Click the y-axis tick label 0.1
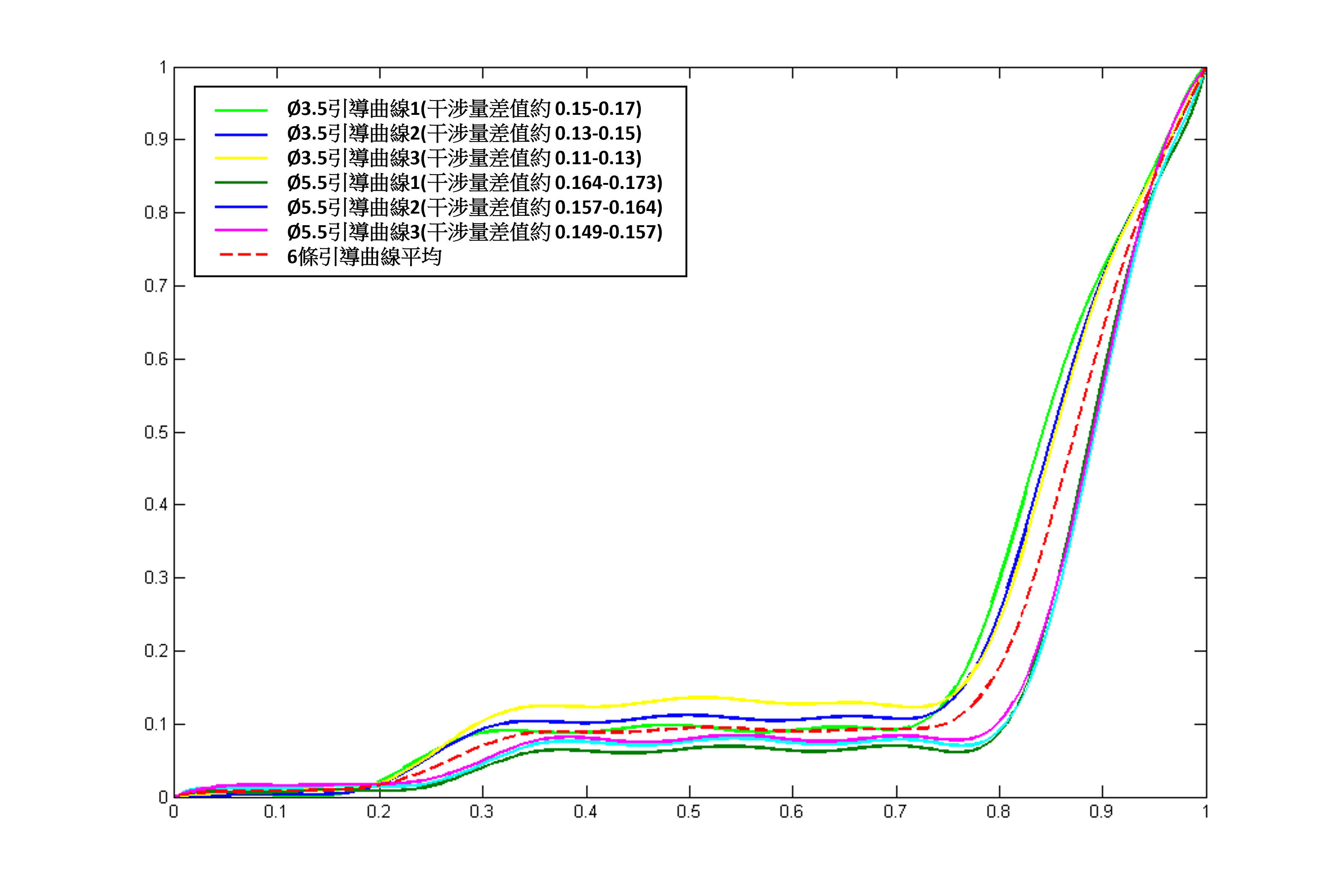 point(156,725)
